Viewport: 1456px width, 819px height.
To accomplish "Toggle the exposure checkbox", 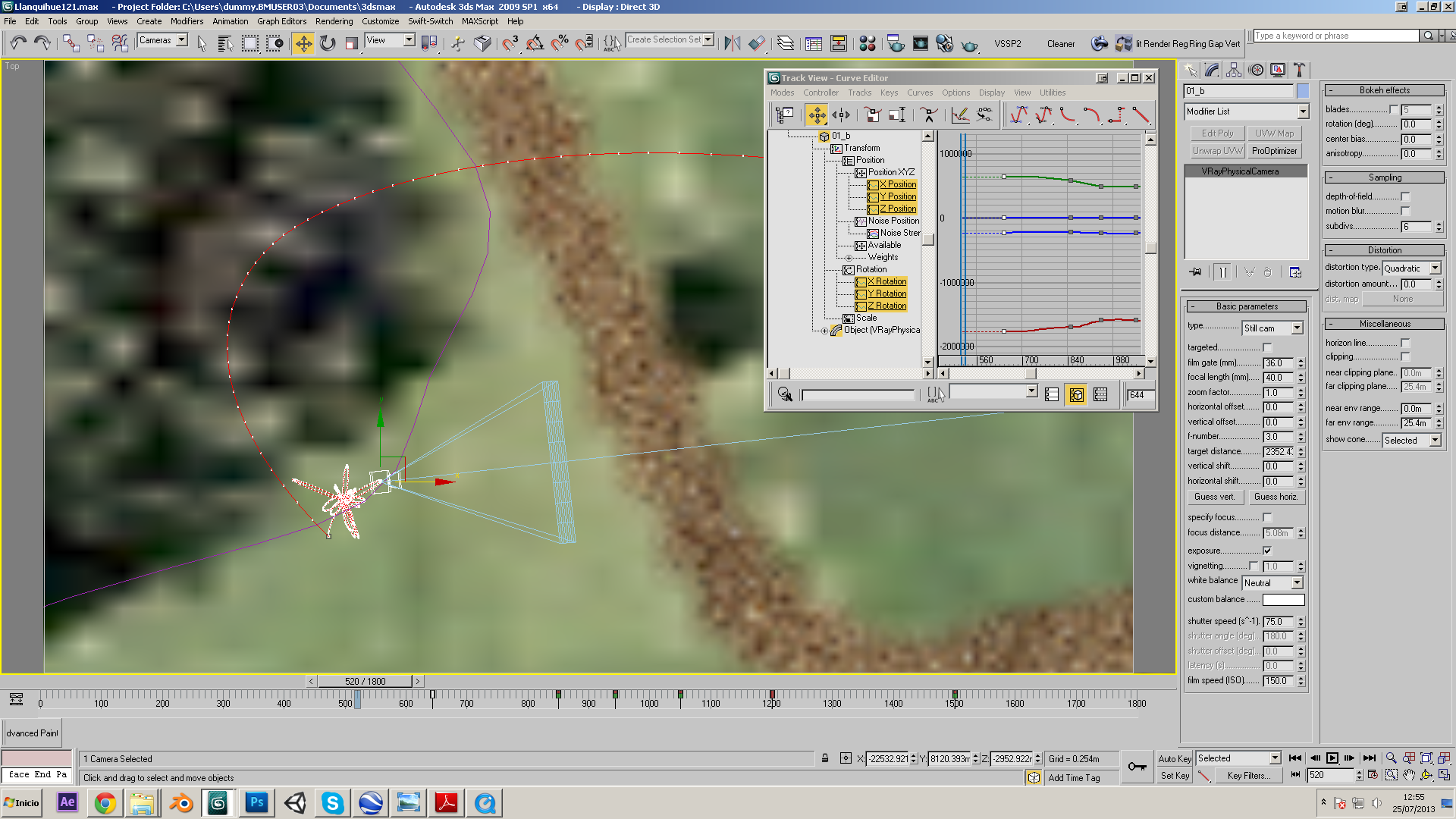I will [1267, 551].
